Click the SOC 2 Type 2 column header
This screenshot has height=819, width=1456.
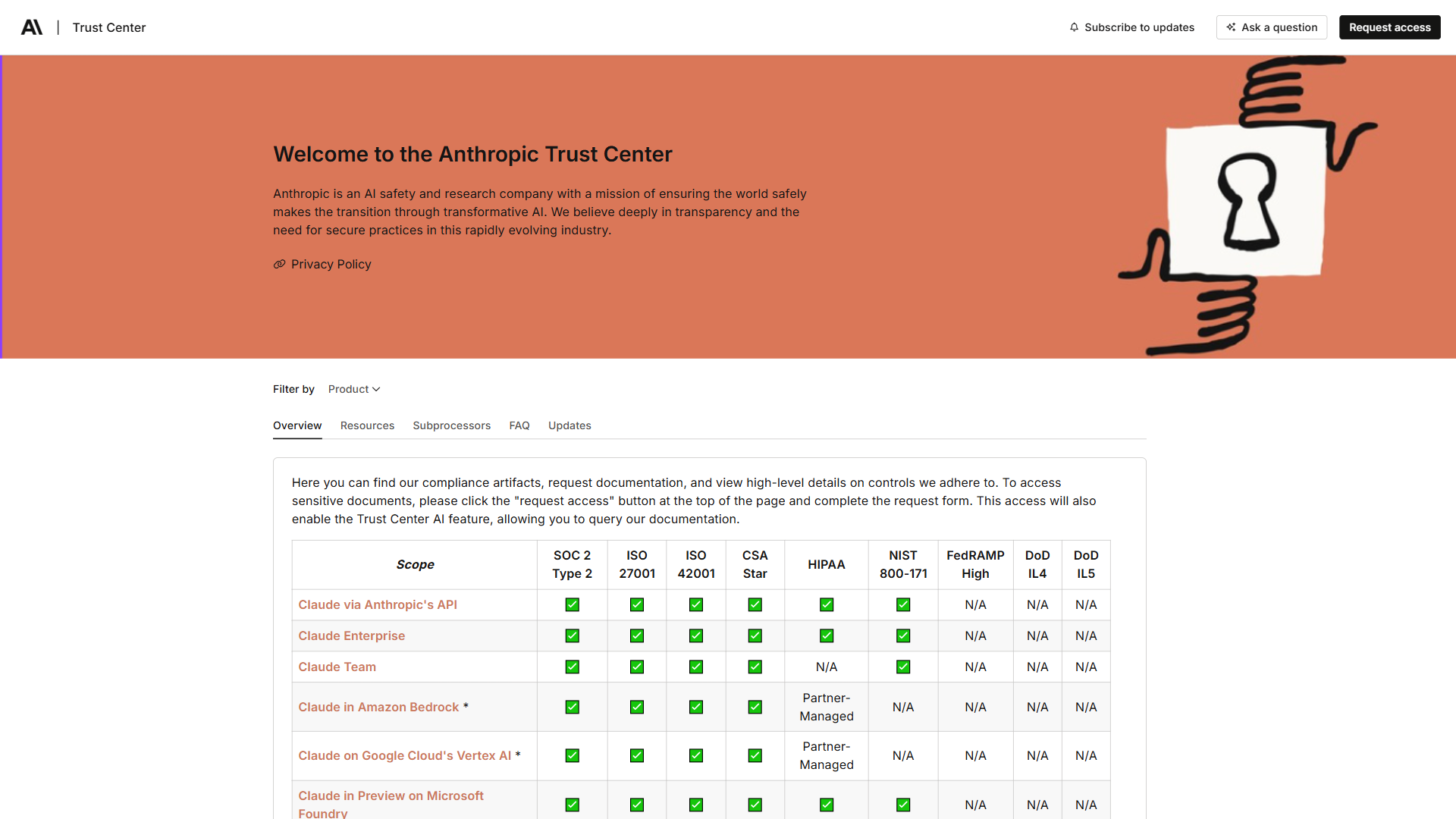pos(573,565)
